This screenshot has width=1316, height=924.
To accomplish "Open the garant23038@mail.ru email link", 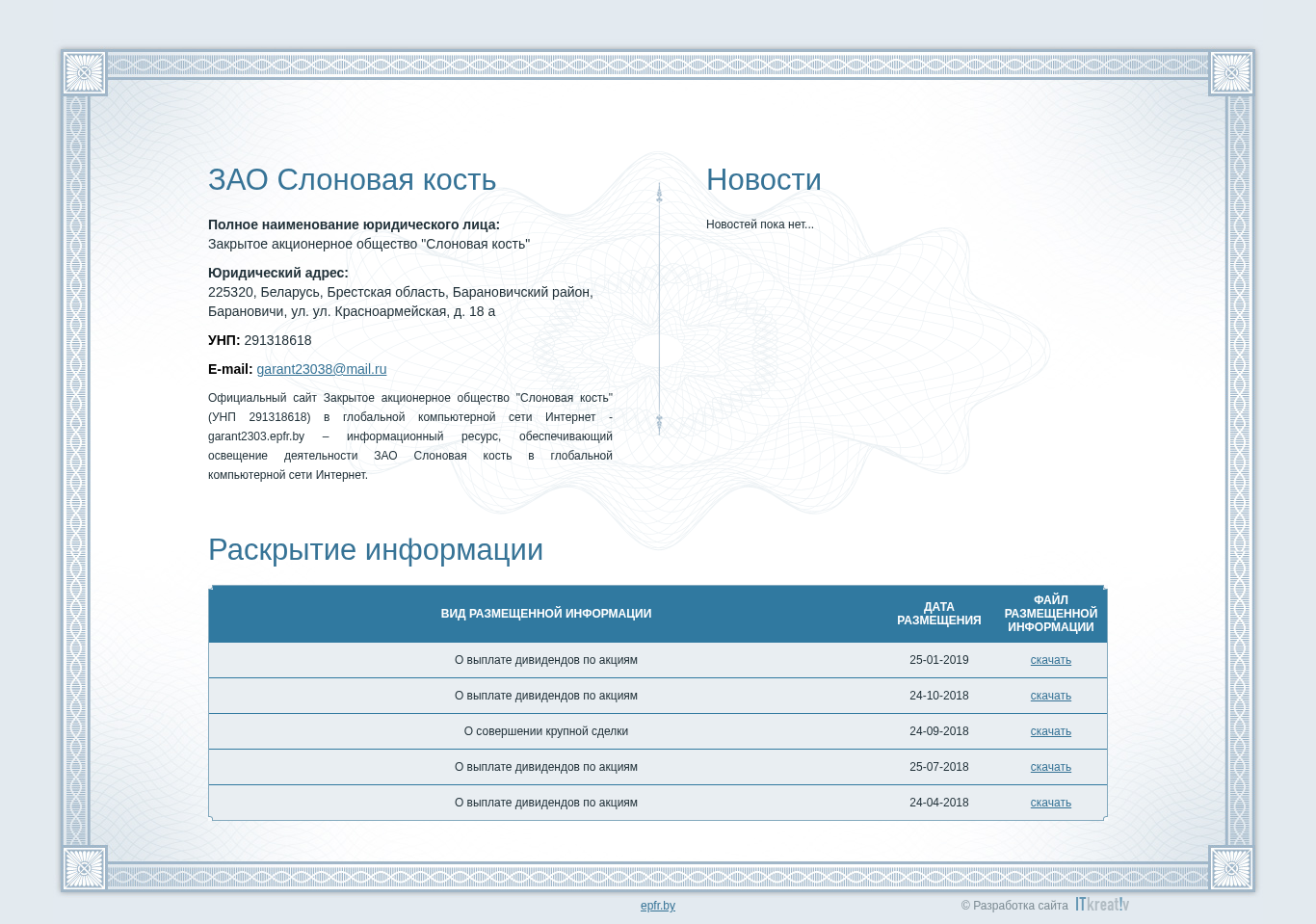I will tap(322, 369).
